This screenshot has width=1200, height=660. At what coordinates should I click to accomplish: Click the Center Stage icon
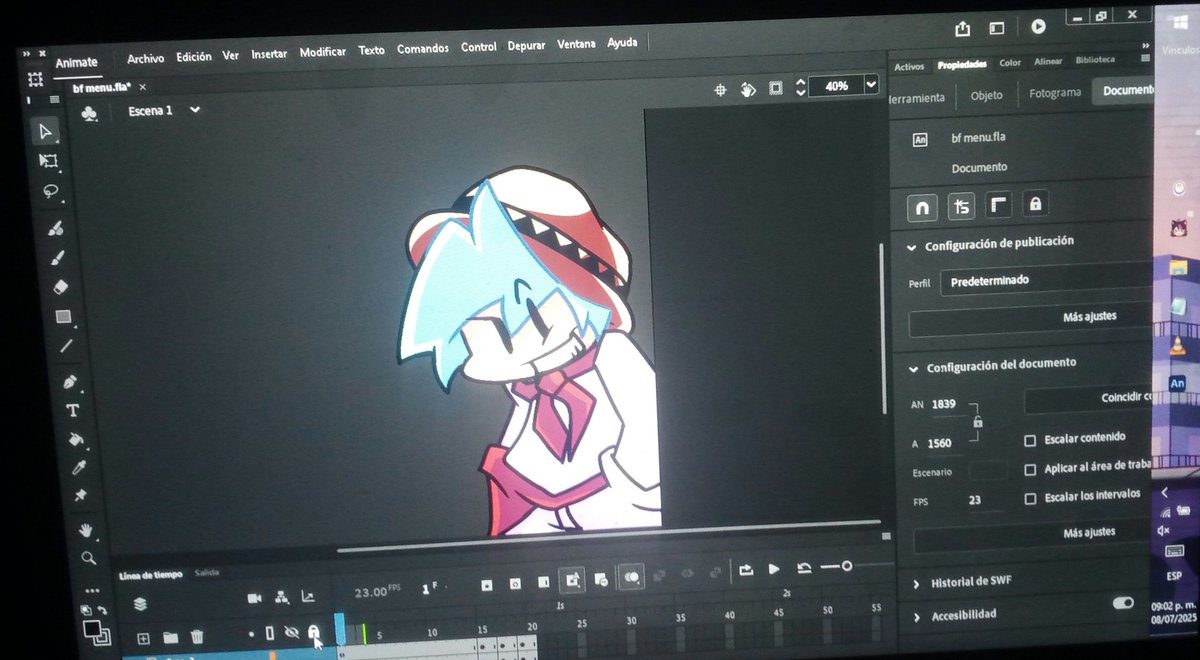point(719,90)
